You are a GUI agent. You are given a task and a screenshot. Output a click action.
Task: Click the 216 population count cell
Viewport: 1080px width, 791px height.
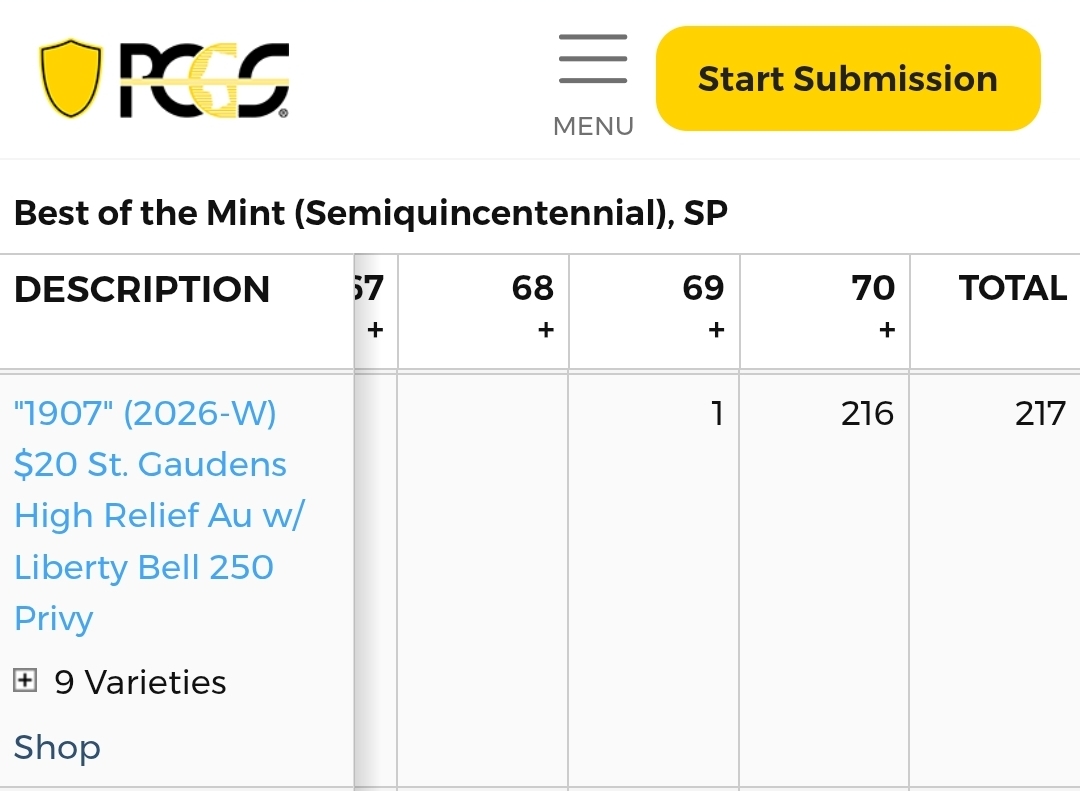tap(867, 413)
